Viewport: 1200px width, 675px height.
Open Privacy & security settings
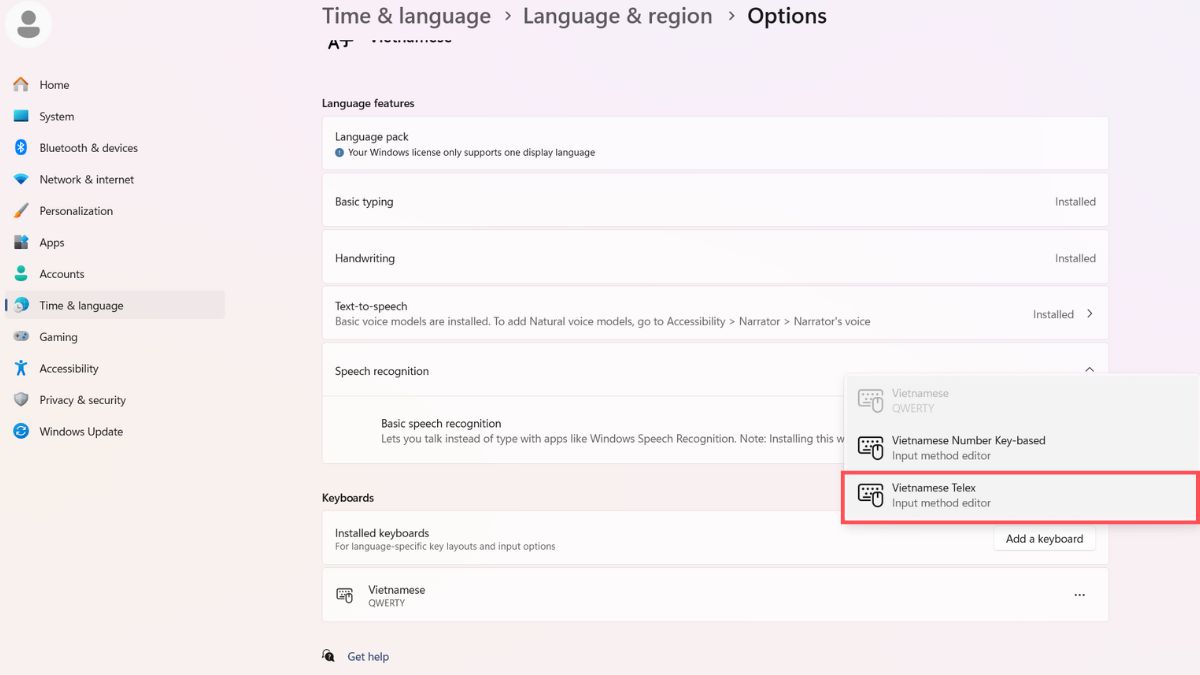point(115,400)
